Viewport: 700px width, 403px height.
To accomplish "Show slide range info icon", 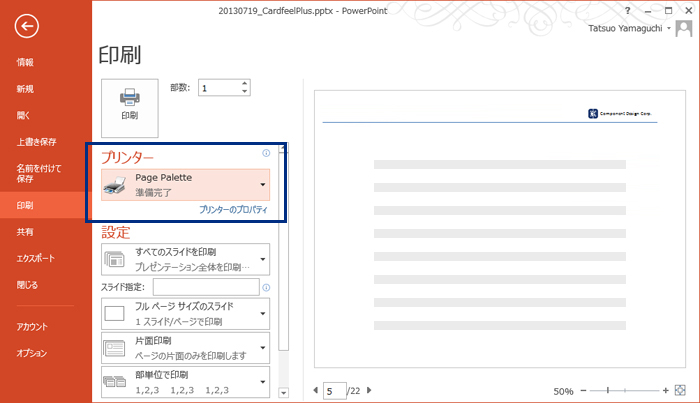I will 266,287.
